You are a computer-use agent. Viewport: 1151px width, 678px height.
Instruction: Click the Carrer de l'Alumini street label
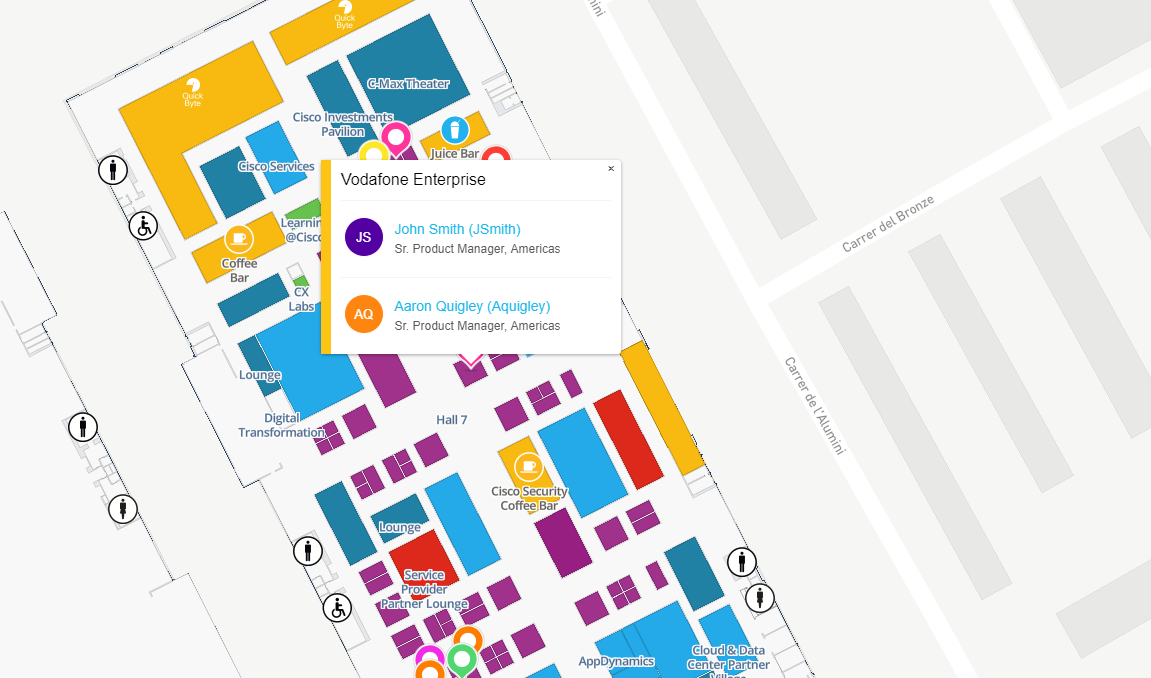pyautogui.click(x=815, y=406)
